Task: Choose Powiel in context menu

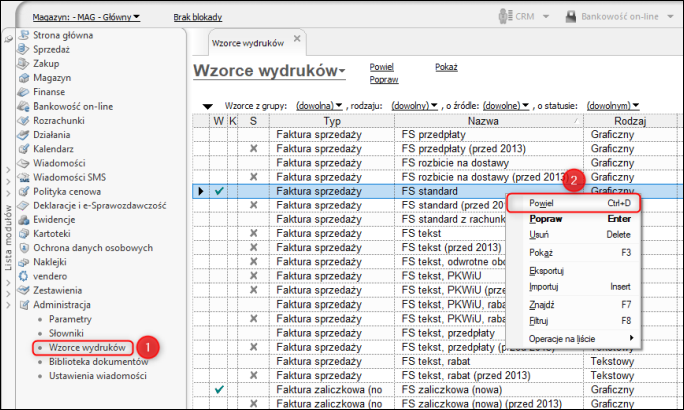Action: (574, 203)
